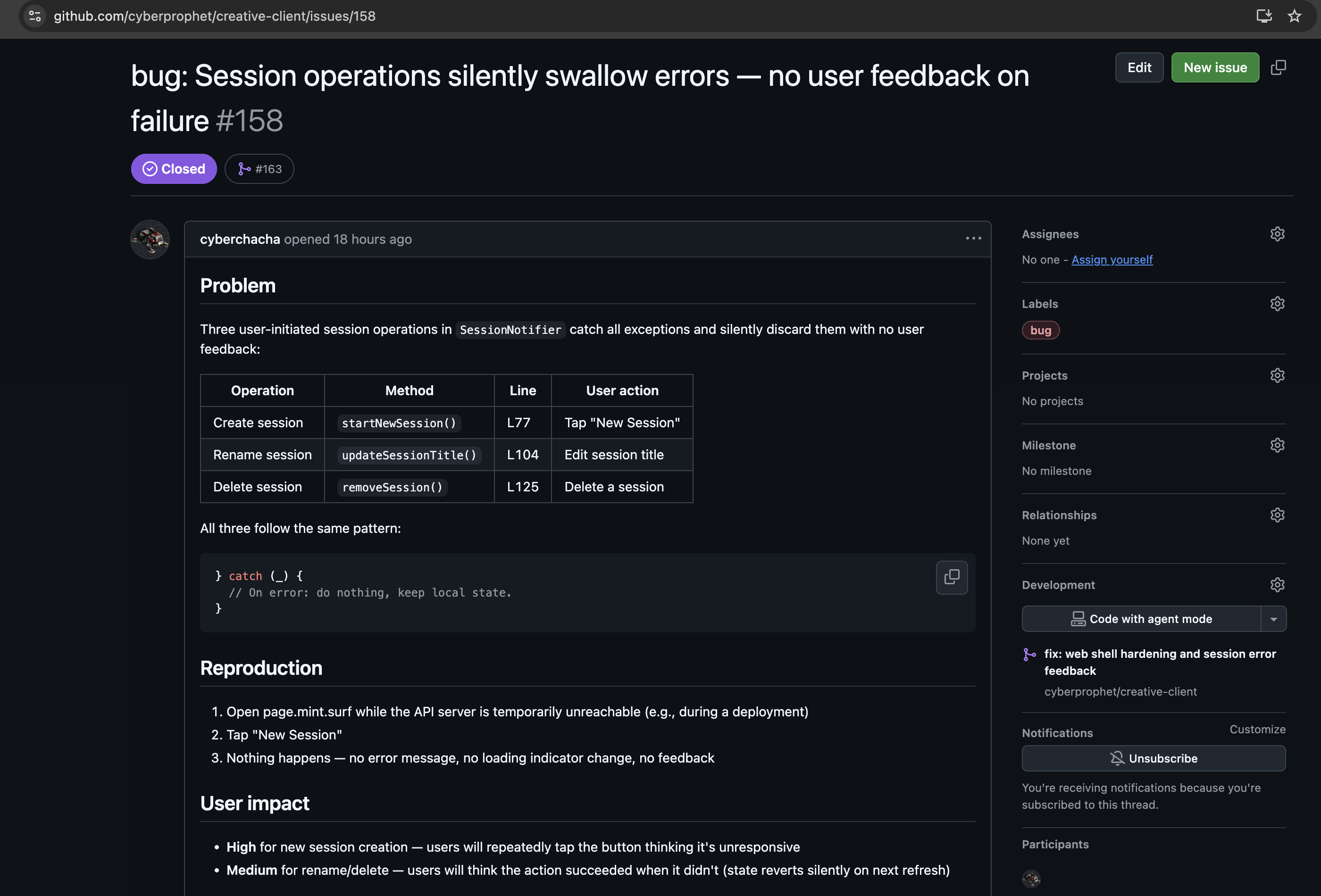Click cyberchacha's avatar thumbnail

pyautogui.click(x=150, y=240)
